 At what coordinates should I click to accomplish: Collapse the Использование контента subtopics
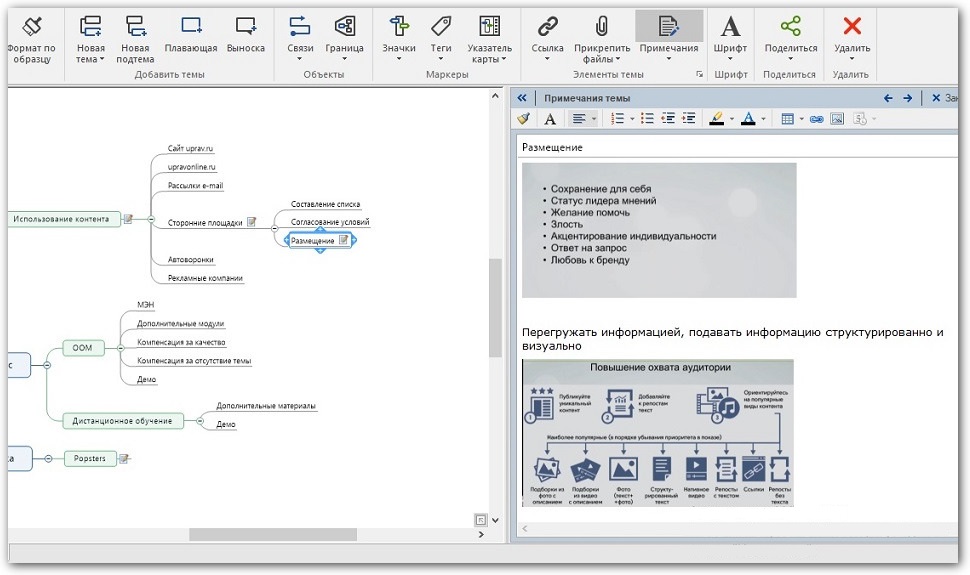tap(150, 219)
